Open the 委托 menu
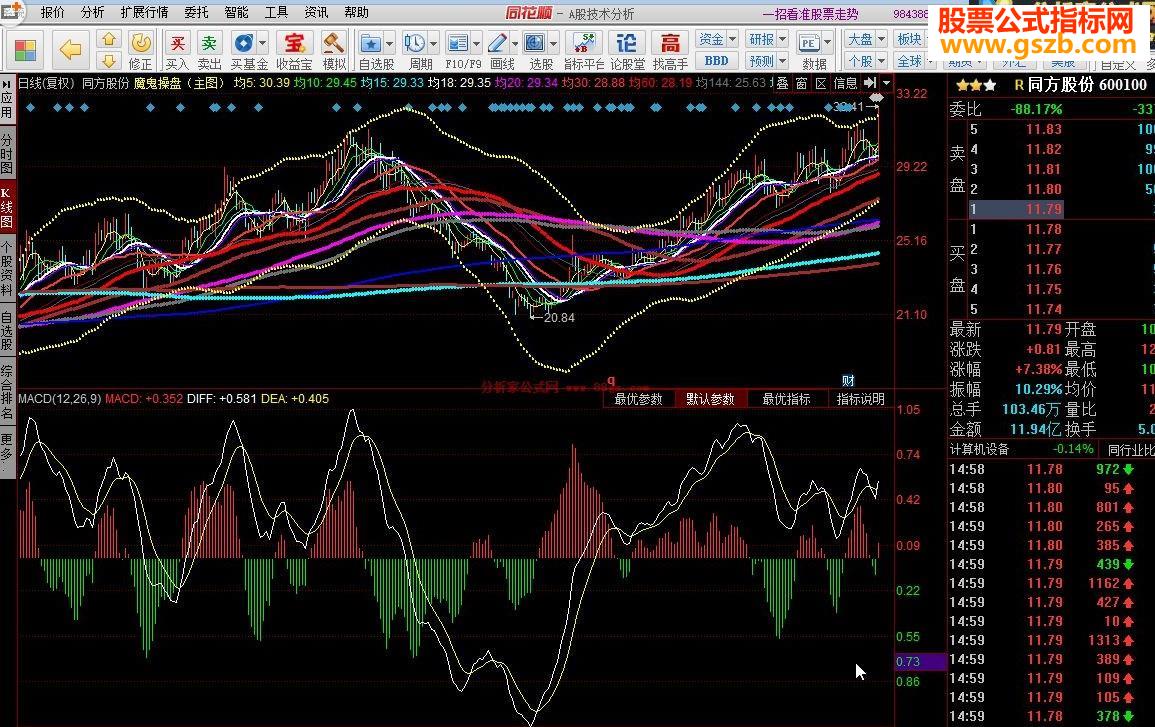 pos(197,13)
